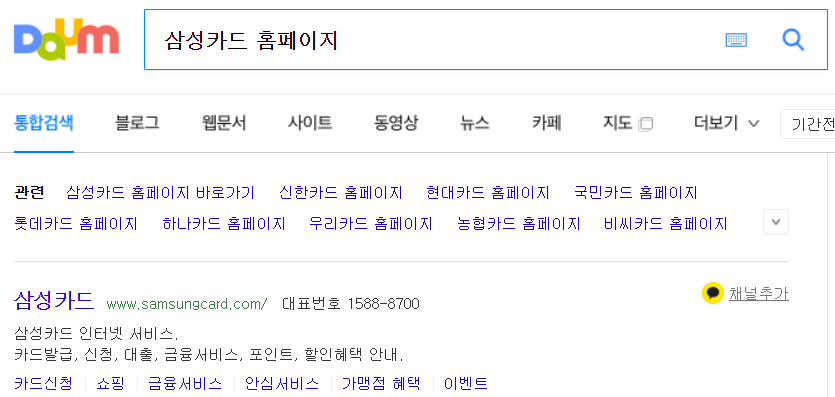Switch to the 블로그 tab
This screenshot has height=397, width=835.
tap(137, 123)
